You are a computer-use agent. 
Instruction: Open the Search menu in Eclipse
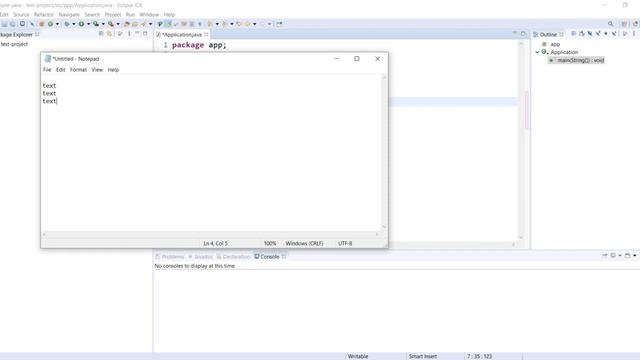(x=92, y=15)
